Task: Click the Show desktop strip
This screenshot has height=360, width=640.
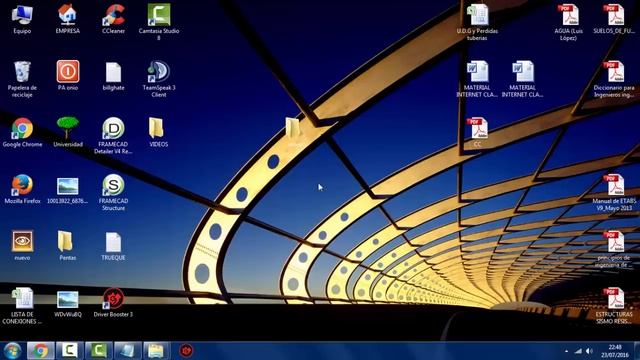Action: (637, 351)
